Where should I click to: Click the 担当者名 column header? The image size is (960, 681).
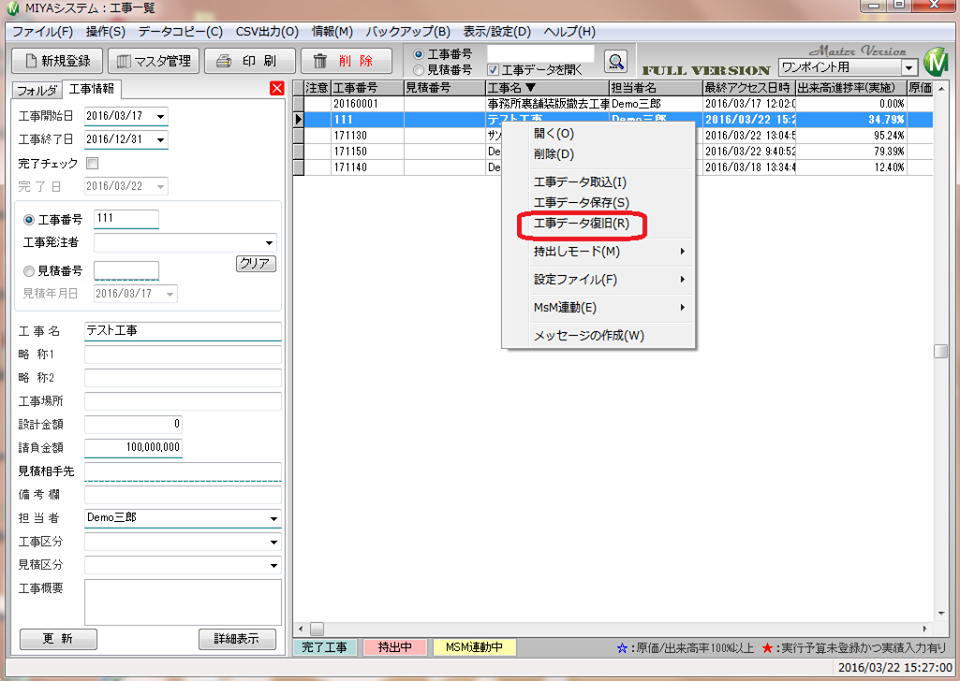coord(656,88)
